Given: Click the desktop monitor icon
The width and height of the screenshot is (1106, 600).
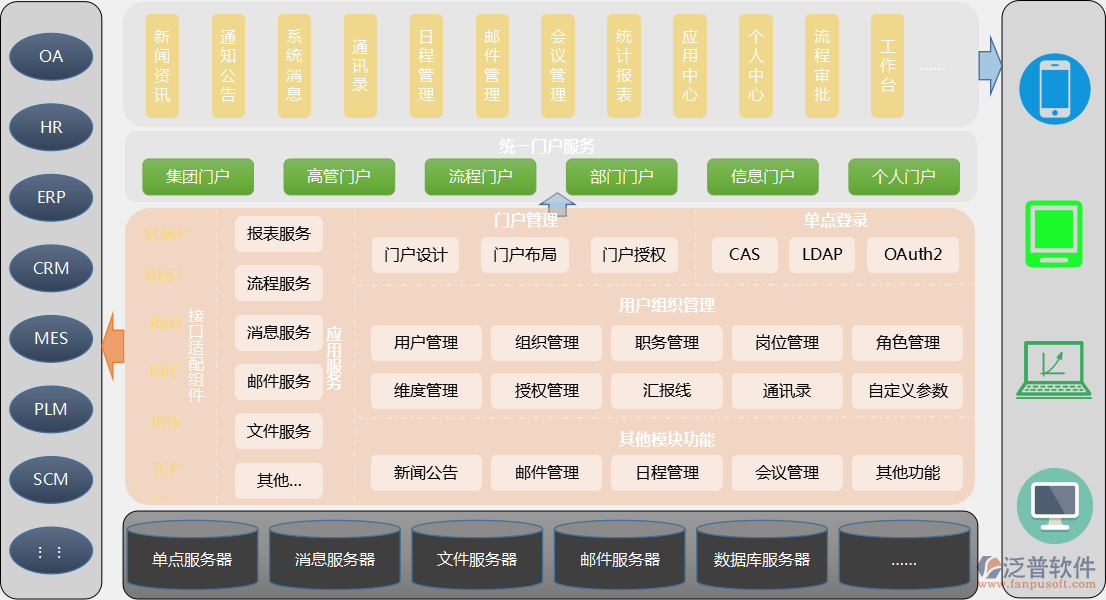Looking at the screenshot, I should pos(1054,506).
